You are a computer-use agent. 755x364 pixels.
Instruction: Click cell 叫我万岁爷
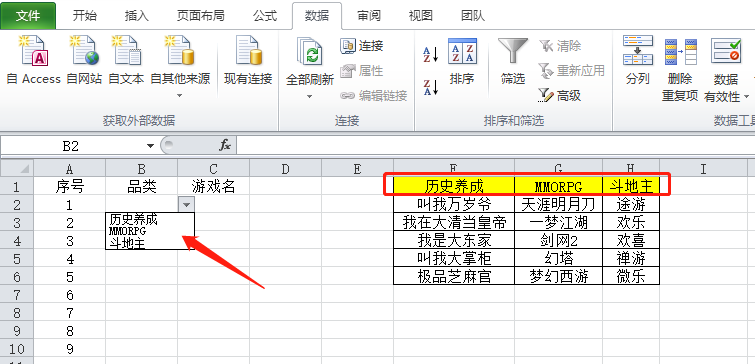coord(454,204)
